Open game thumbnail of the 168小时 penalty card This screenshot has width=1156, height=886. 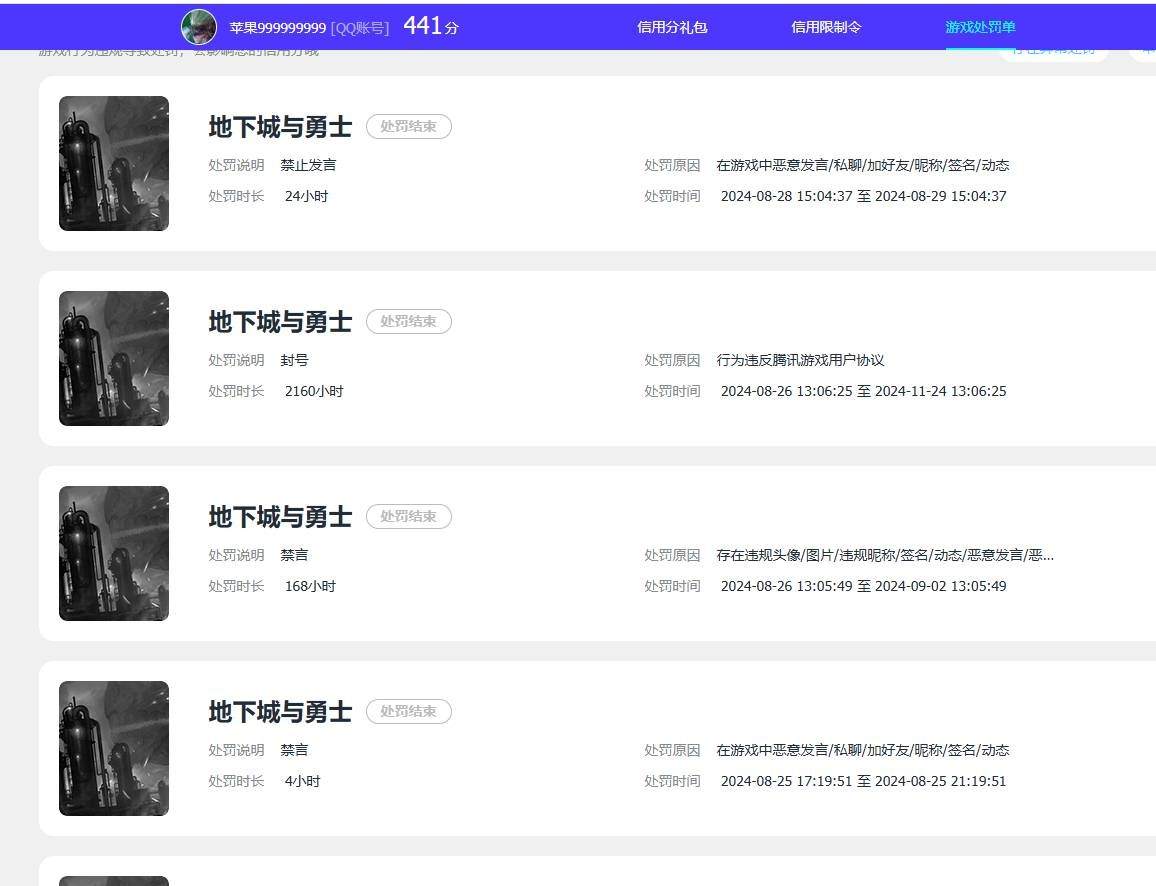(x=114, y=554)
